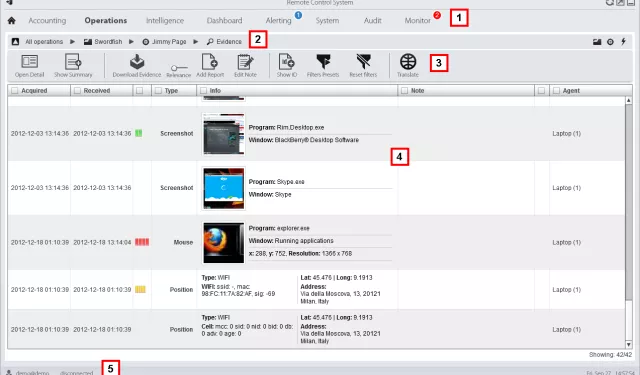Click the user icon in status bar

pos(9,372)
